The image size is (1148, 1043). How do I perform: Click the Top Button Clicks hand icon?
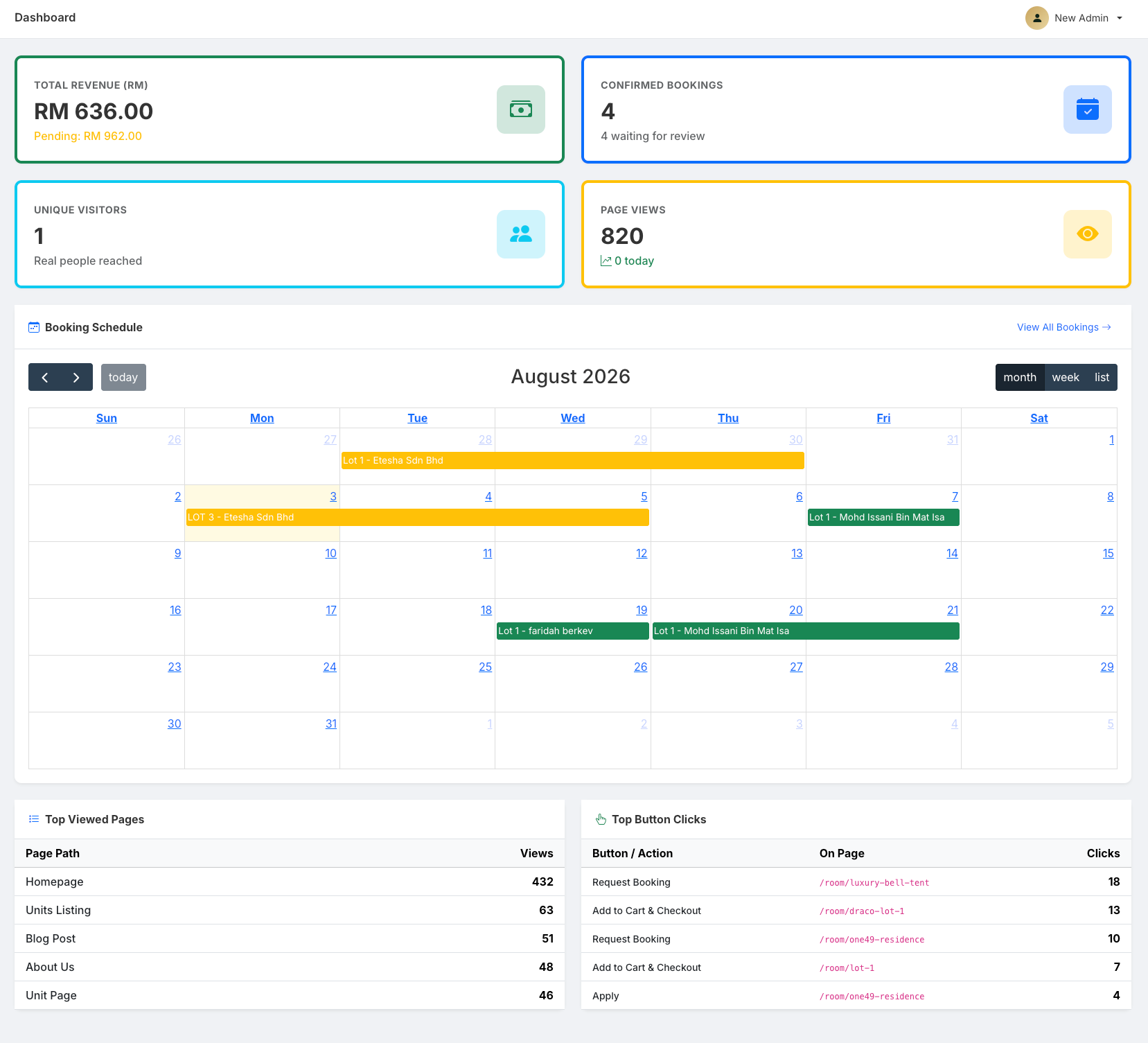point(601,819)
